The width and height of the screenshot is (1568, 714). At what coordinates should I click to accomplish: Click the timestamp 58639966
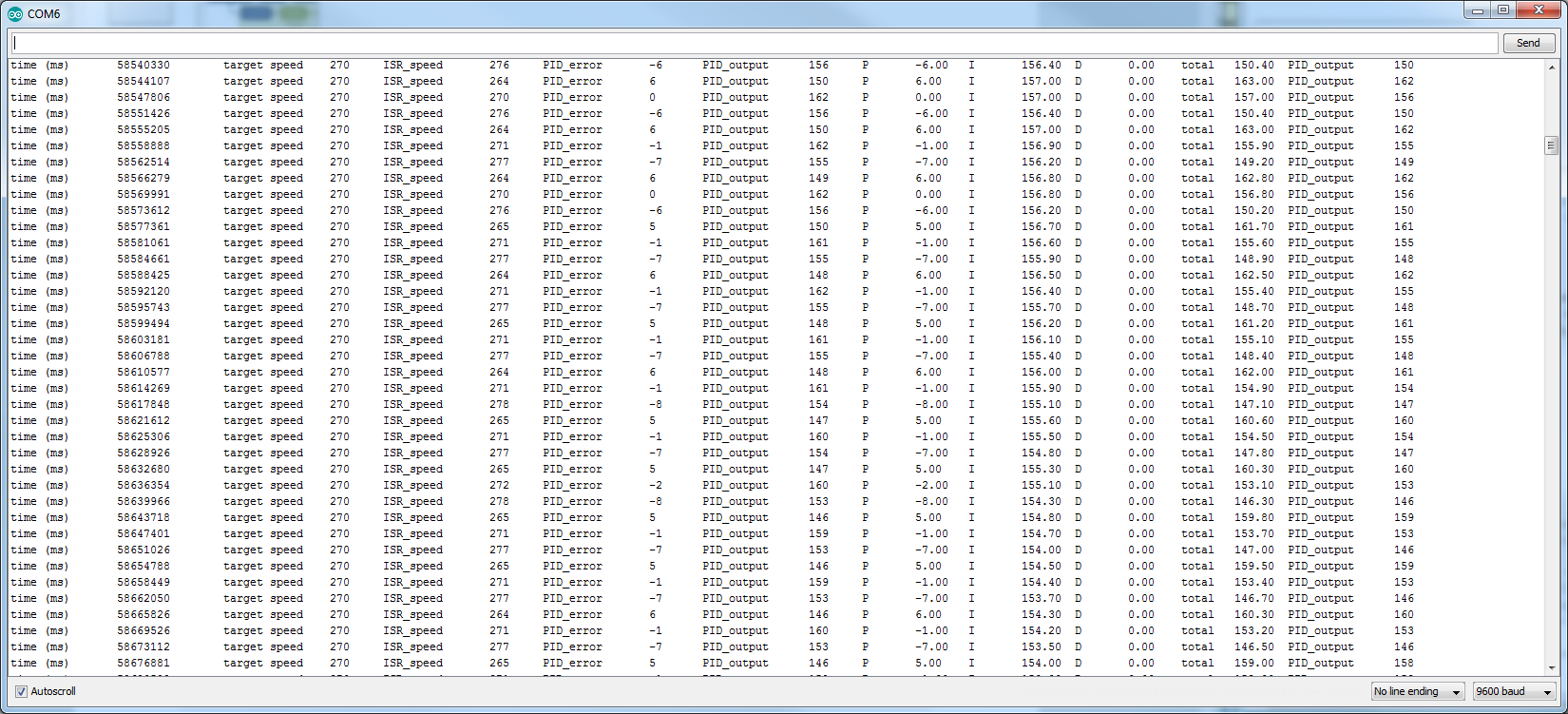(143, 501)
